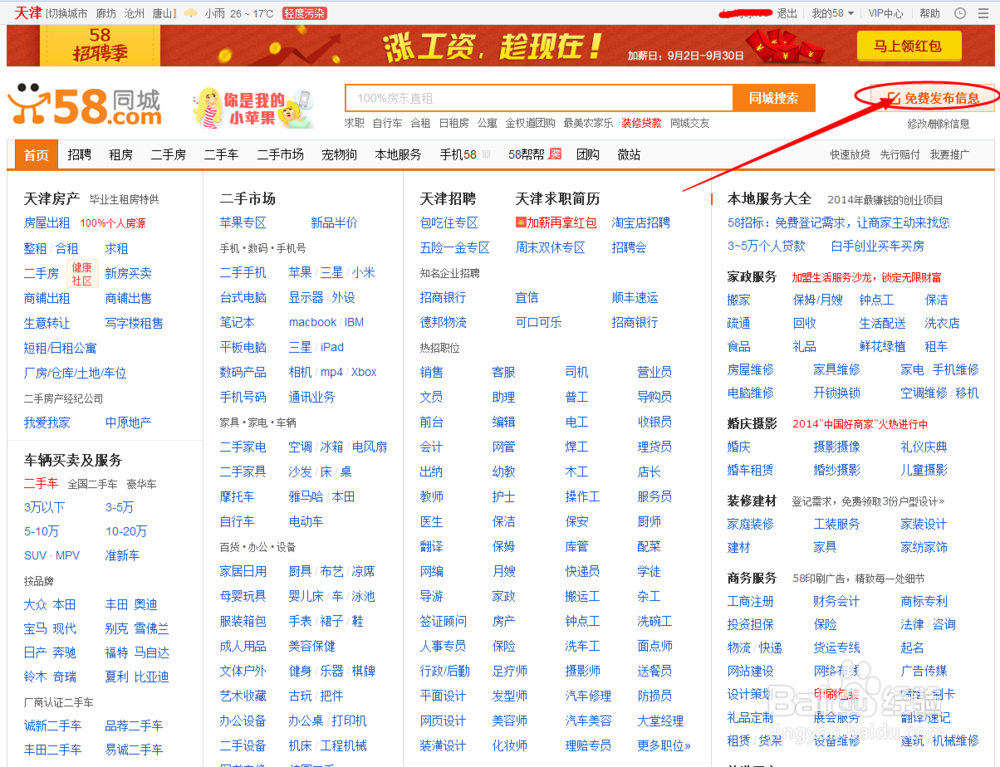Viewport: 1000px width, 767px height.
Task: Open 房屋出租 under 天津房产
Action: click(x=47, y=223)
